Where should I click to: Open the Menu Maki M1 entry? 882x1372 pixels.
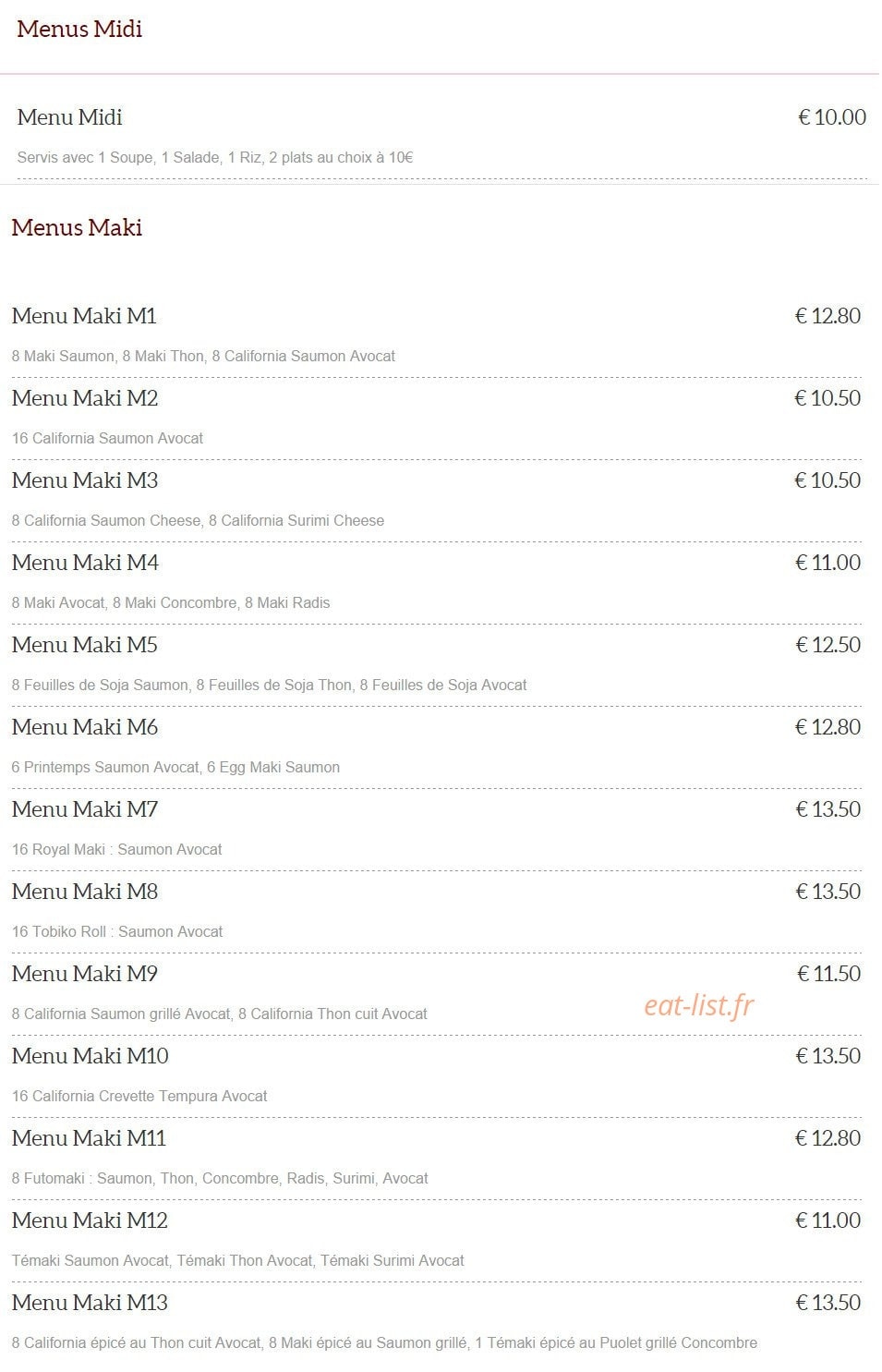point(84,316)
